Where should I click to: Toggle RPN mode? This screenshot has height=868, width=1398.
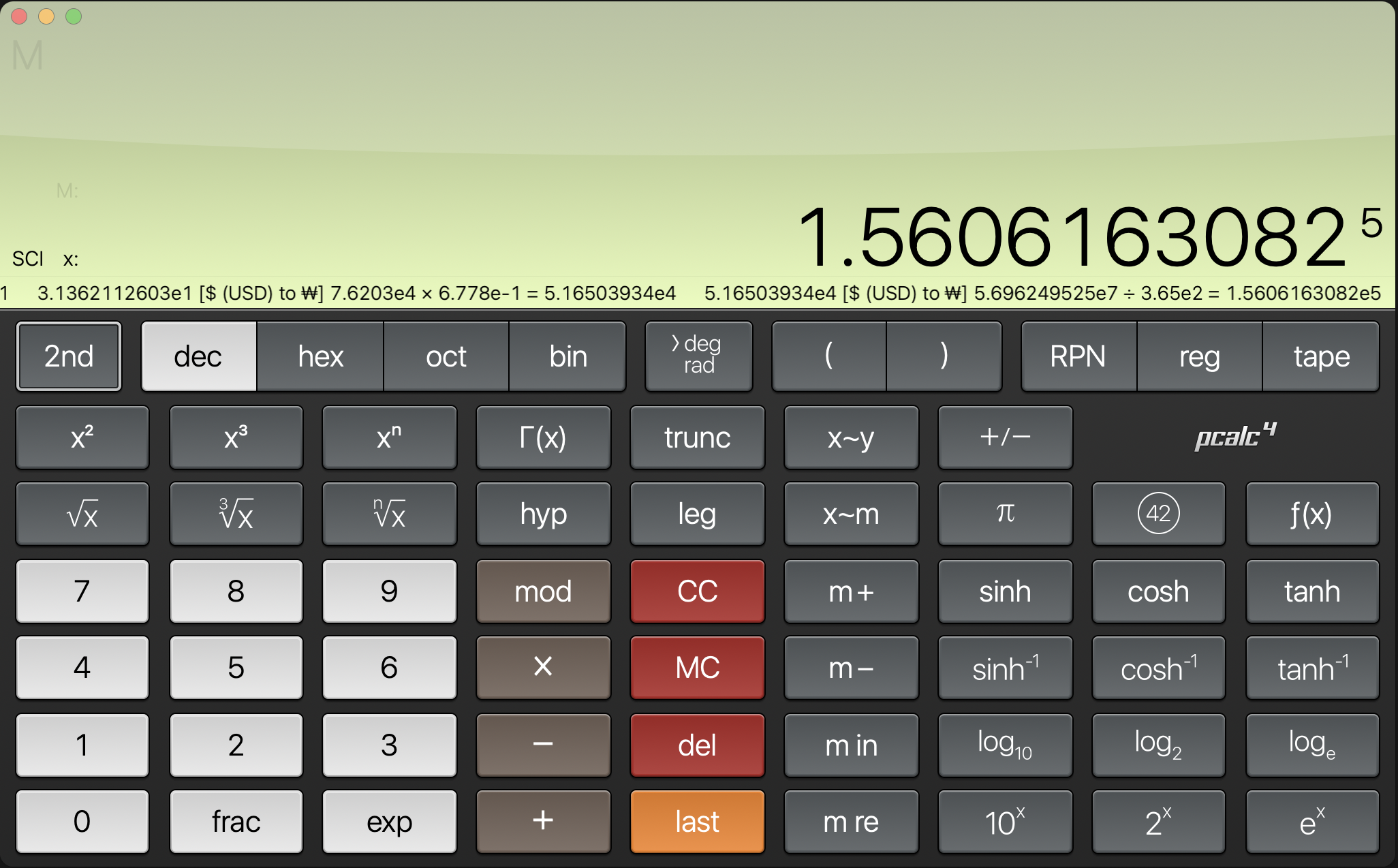coord(1078,356)
